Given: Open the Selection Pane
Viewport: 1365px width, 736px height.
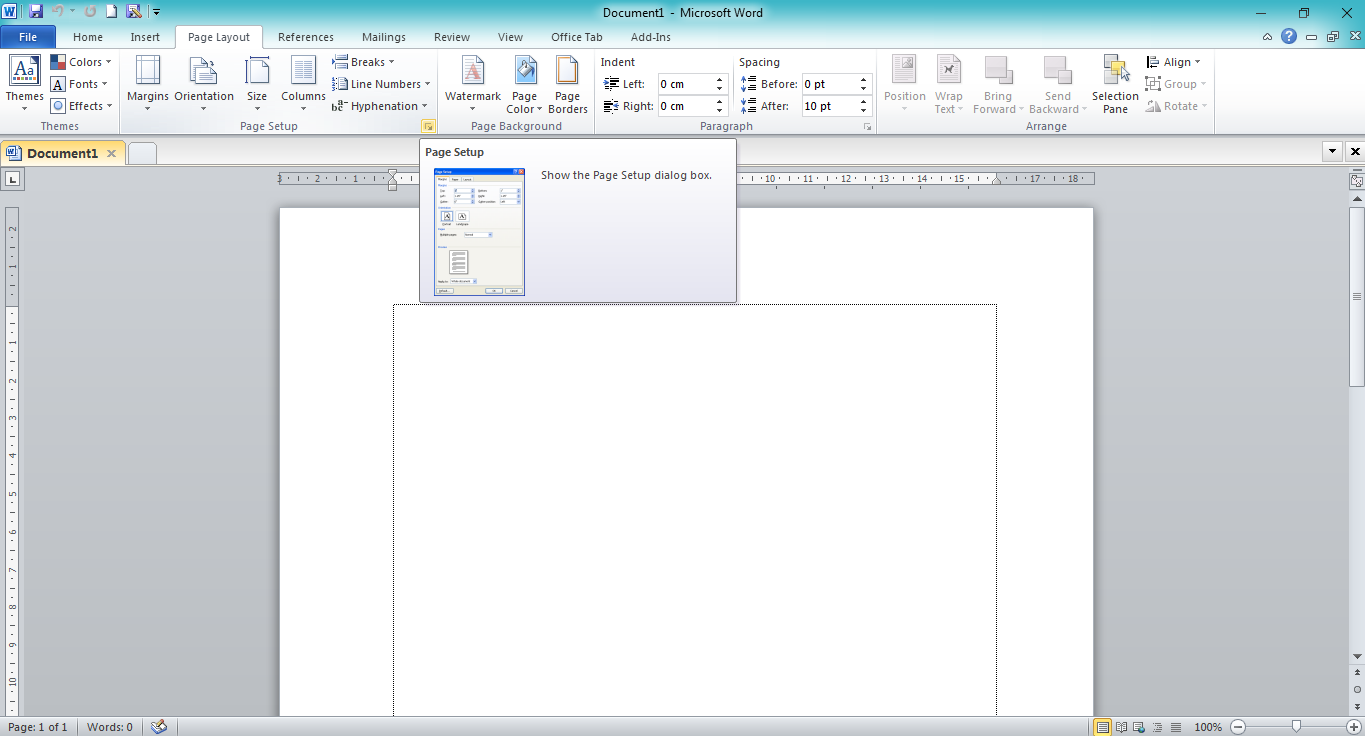Looking at the screenshot, I should [1115, 85].
